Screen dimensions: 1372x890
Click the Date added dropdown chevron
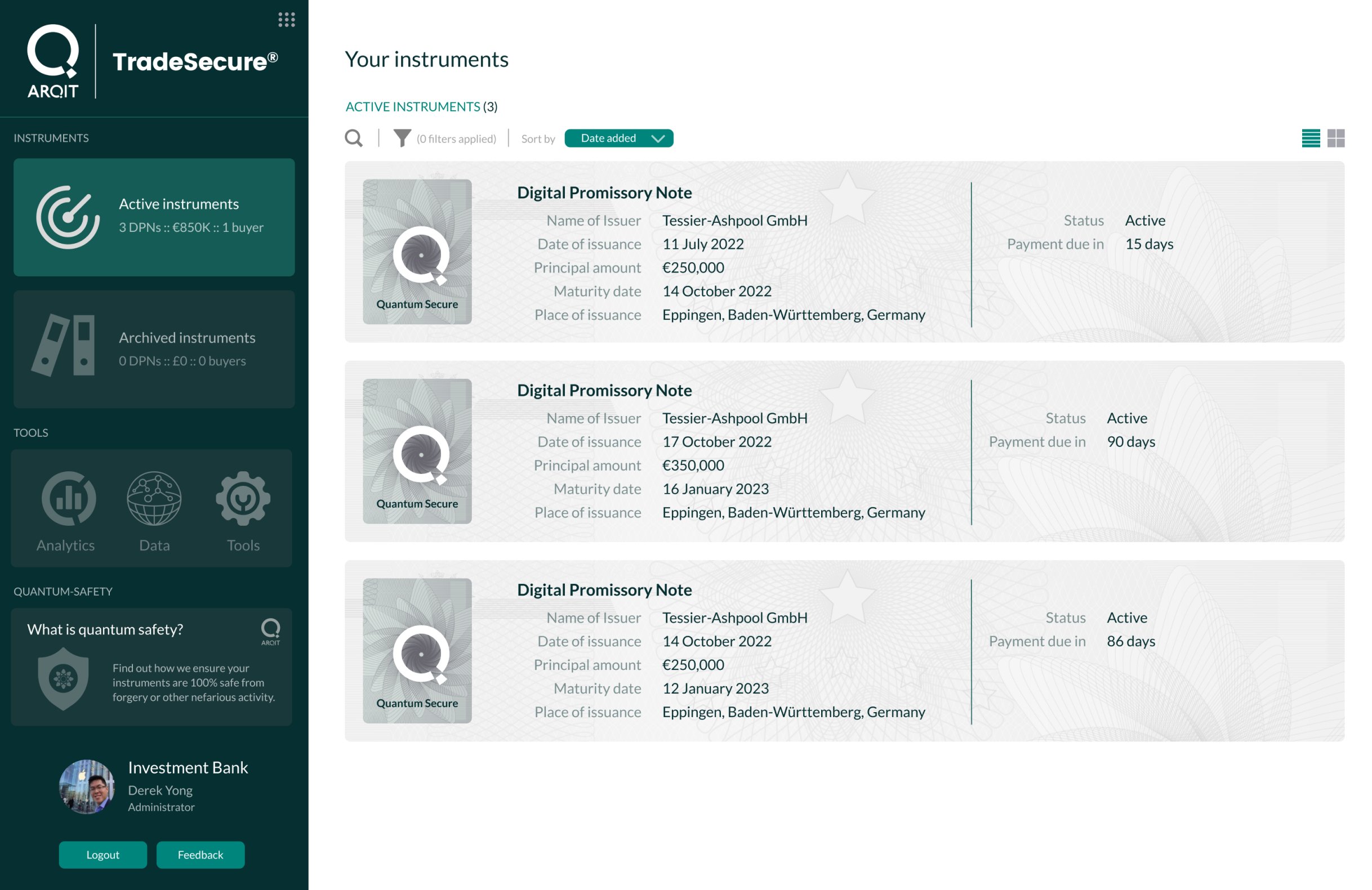point(658,138)
